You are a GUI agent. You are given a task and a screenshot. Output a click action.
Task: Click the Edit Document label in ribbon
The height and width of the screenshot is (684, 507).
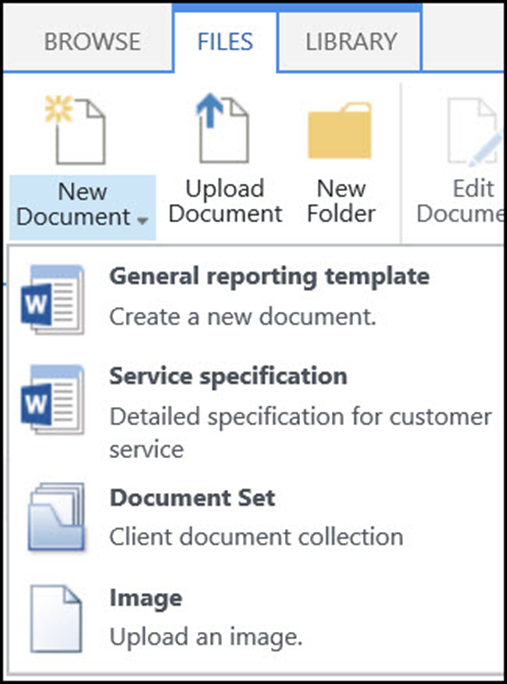pyautogui.click(x=460, y=201)
